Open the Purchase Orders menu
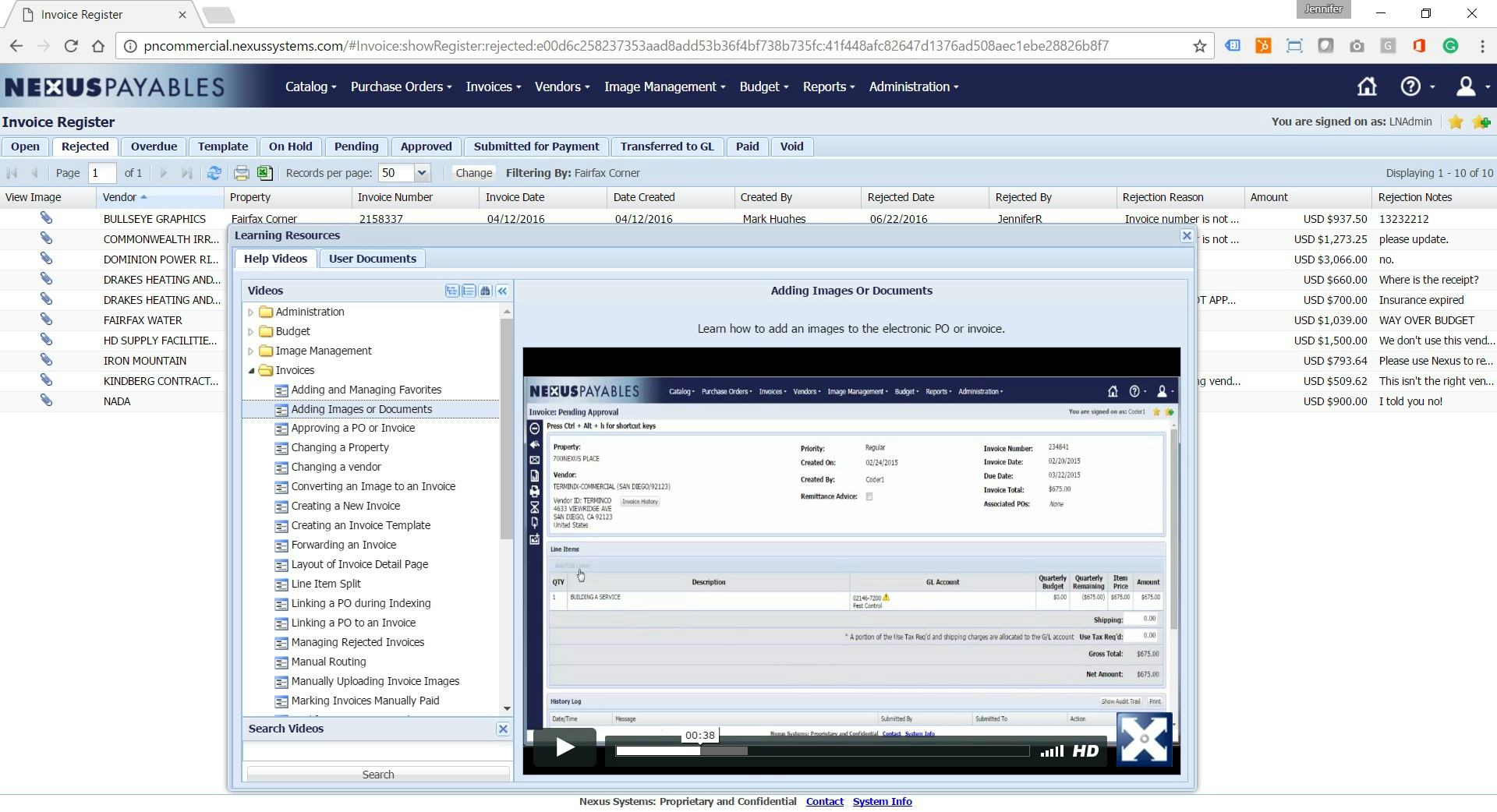The height and width of the screenshot is (812, 1497). 401,86
